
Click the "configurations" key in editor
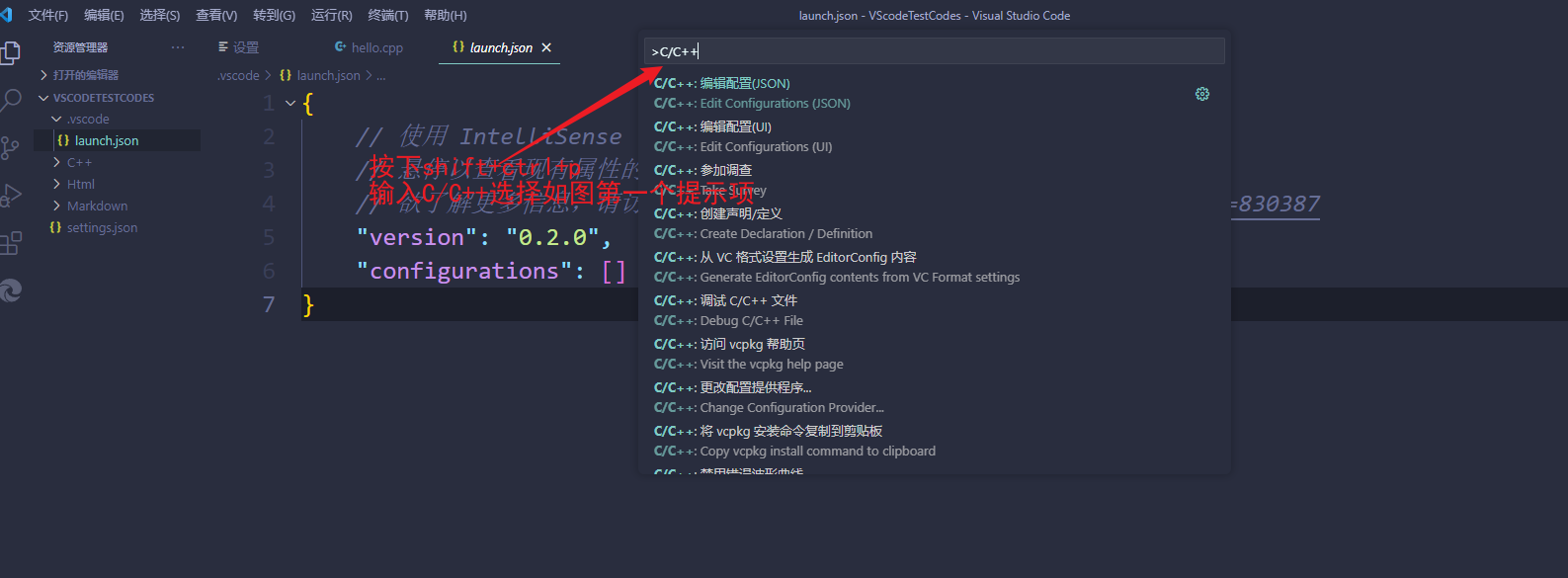pyautogui.click(x=463, y=271)
